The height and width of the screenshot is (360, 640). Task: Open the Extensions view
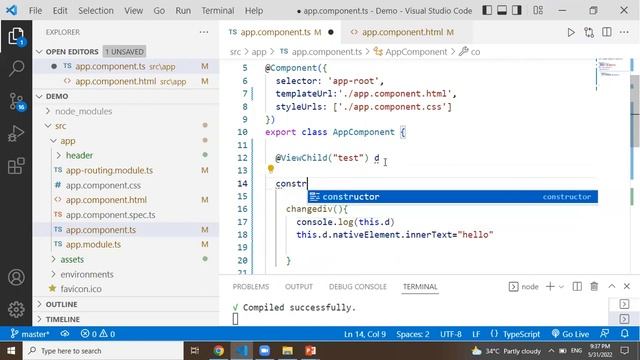click(x=16, y=166)
